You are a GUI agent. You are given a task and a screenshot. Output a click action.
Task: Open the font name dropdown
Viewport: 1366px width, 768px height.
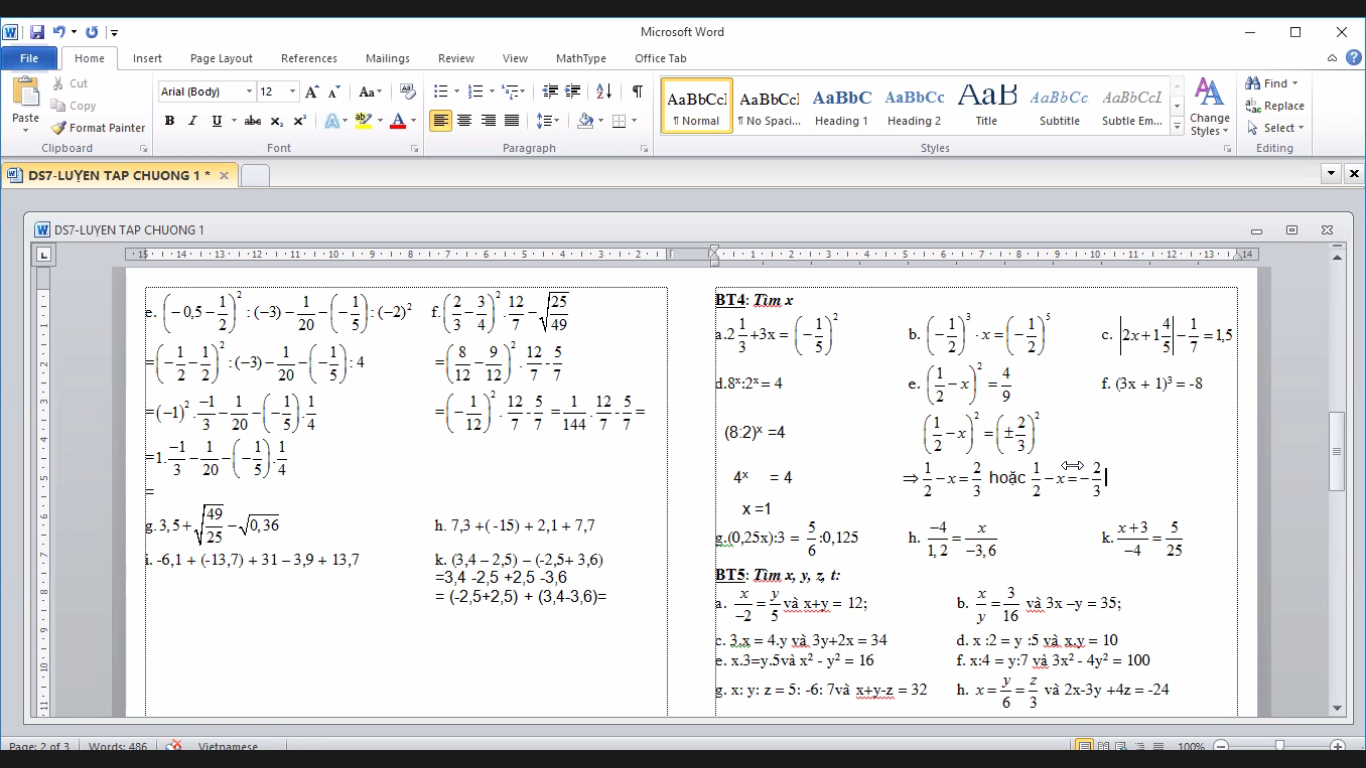(249, 92)
